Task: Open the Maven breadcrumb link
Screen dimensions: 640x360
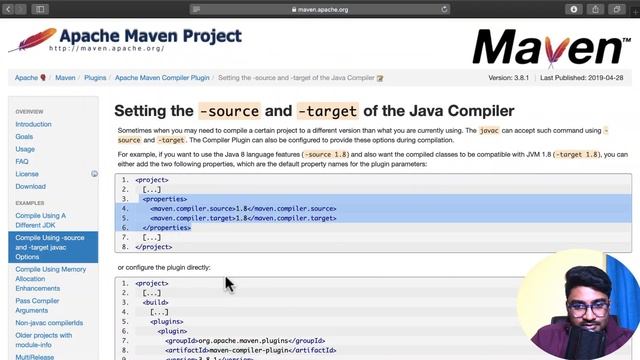Action: pos(65,78)
